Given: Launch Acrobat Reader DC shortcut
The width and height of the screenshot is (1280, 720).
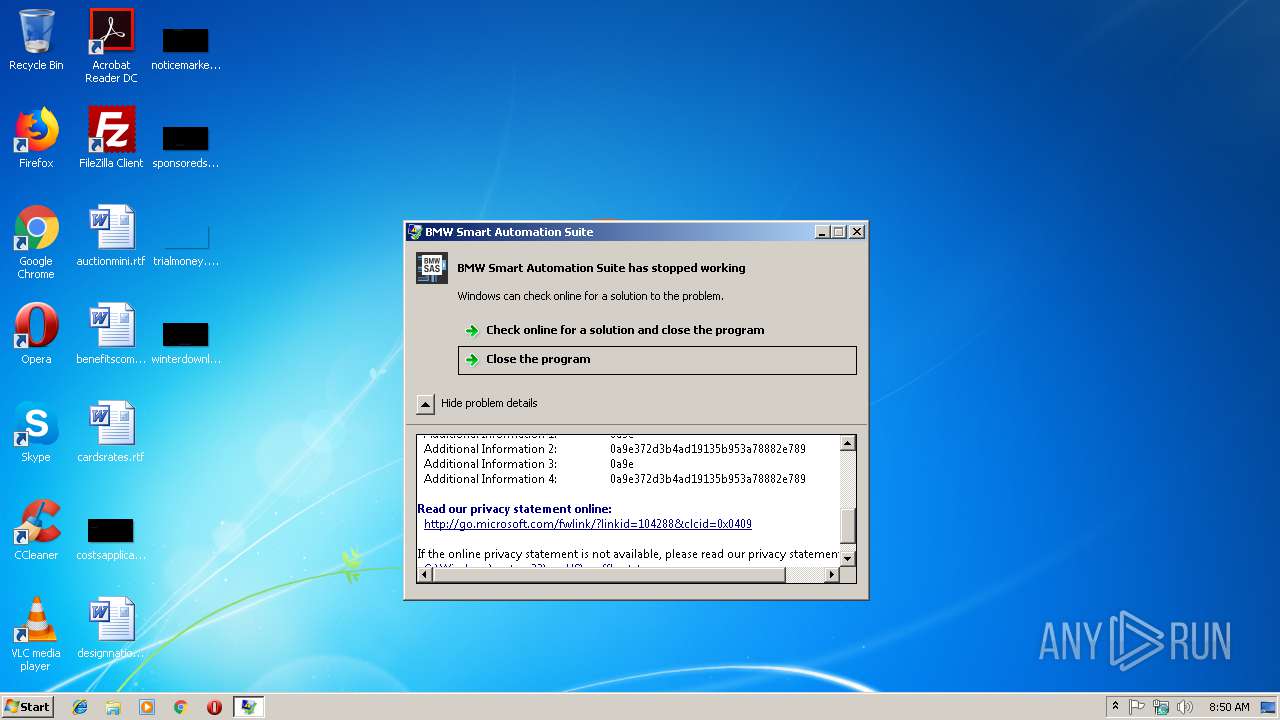Looking at the screenshot, I should [111, 45].
